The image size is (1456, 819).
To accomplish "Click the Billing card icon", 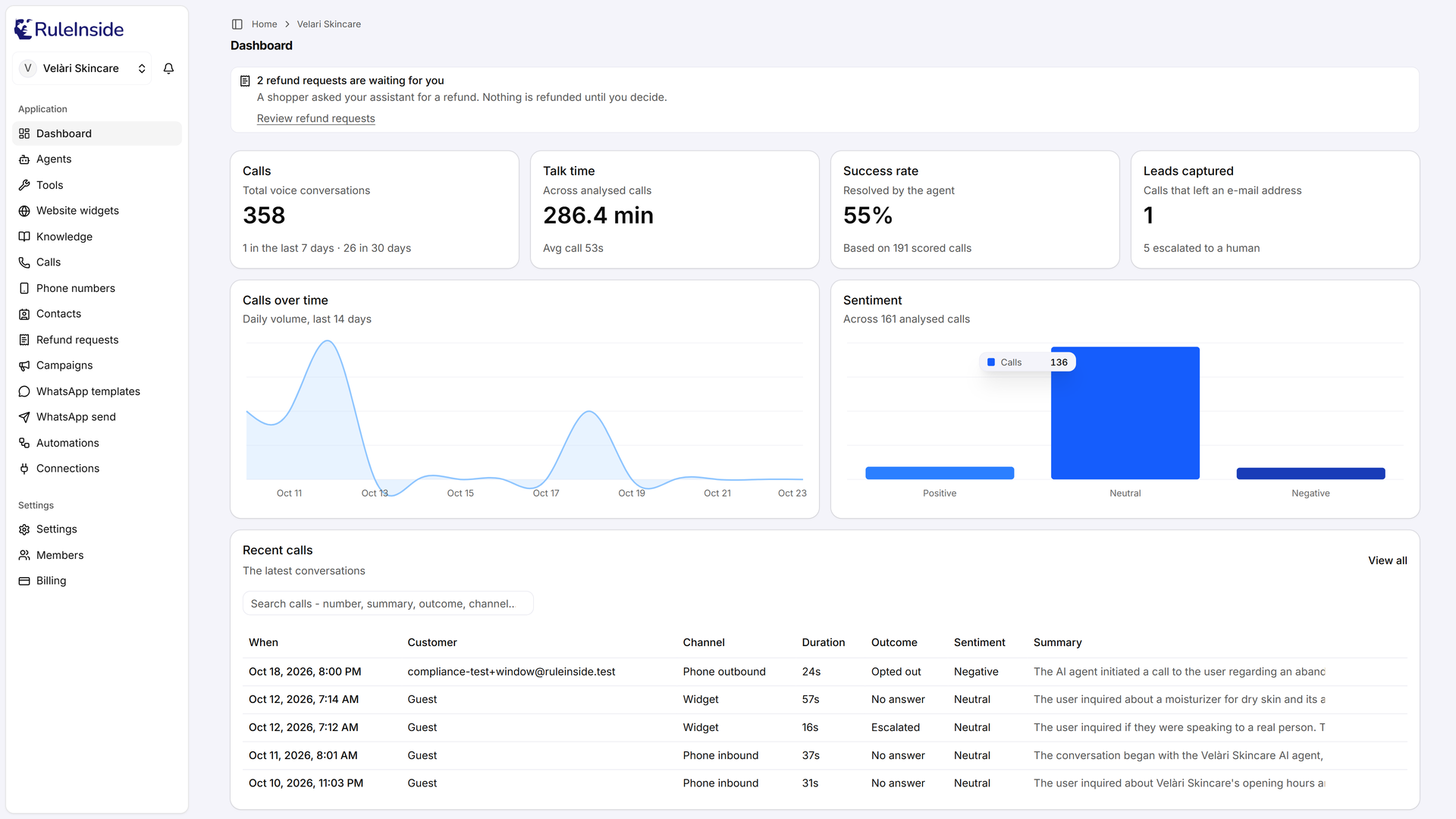I will [24, 581].
